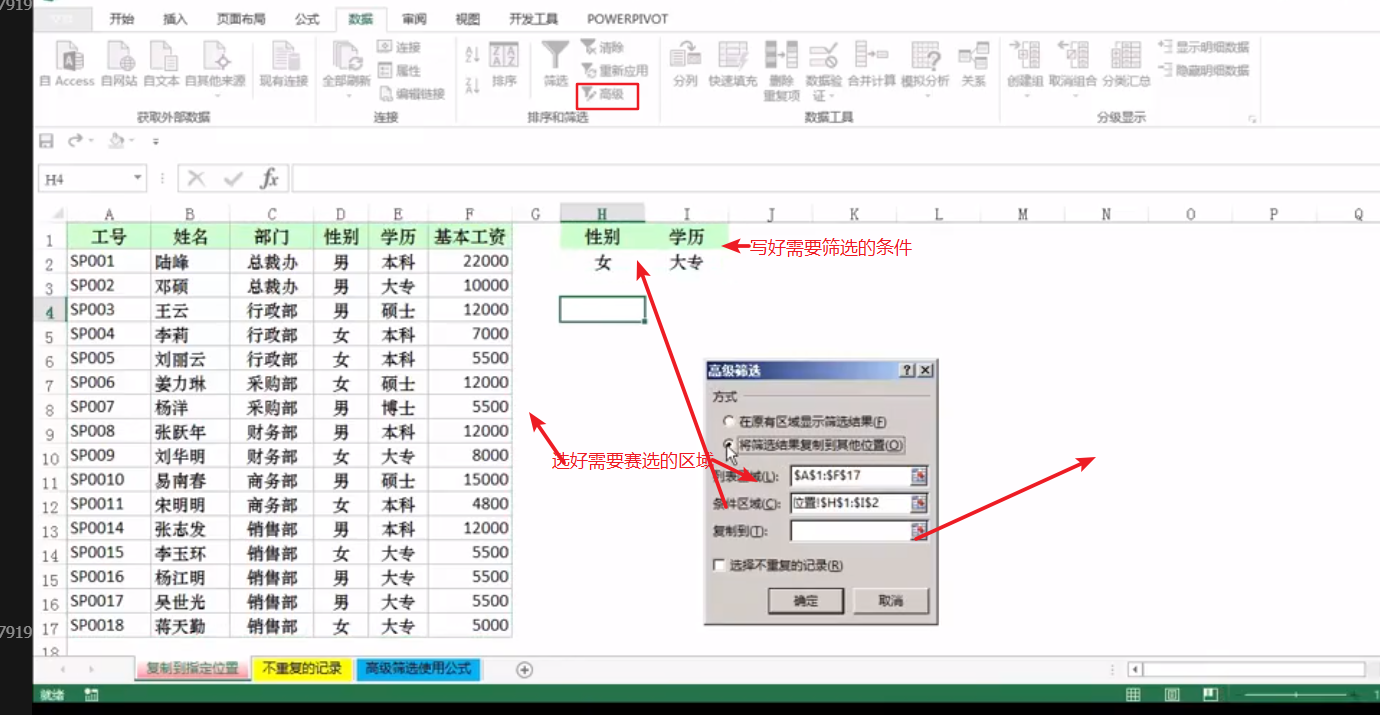This screenshot has width=1380, height=715.
Task: Click the Edit Links (编辑链接) button
Action: click(x=412, y=94)
